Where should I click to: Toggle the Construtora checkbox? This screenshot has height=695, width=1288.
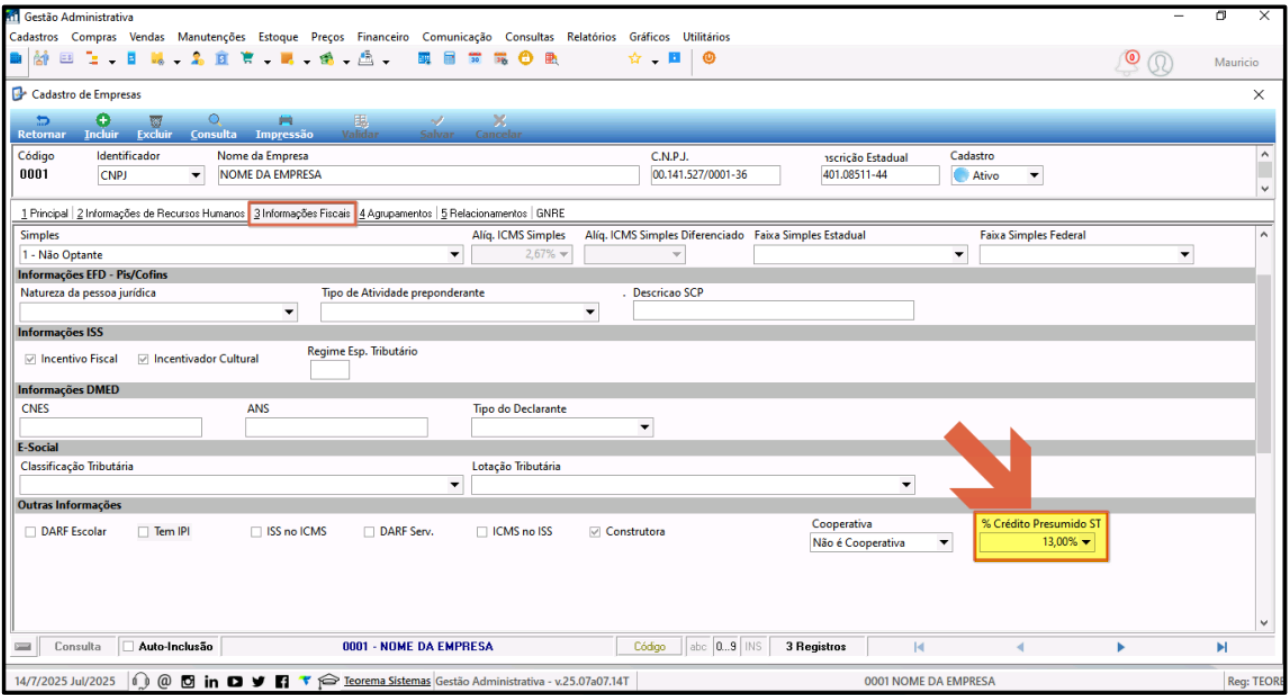[x=595, y=532]
